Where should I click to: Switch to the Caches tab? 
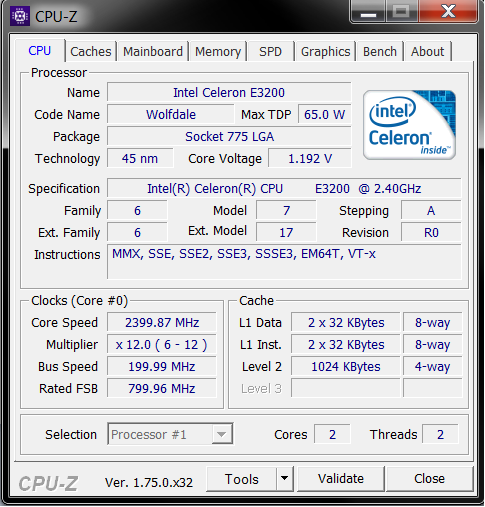click(90, 52)
